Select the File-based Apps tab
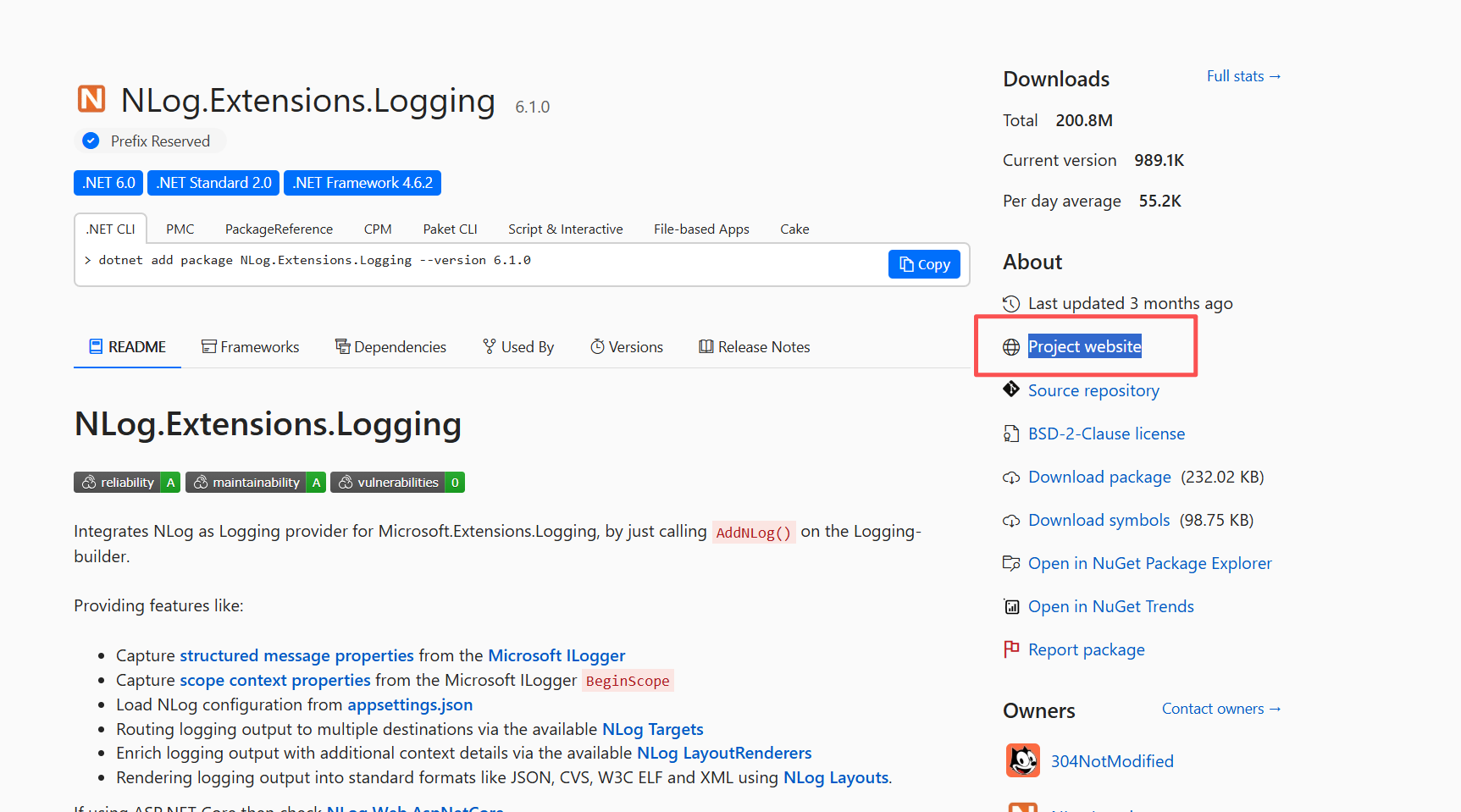The image size is (1461, 812). click(x=701, y=229)
